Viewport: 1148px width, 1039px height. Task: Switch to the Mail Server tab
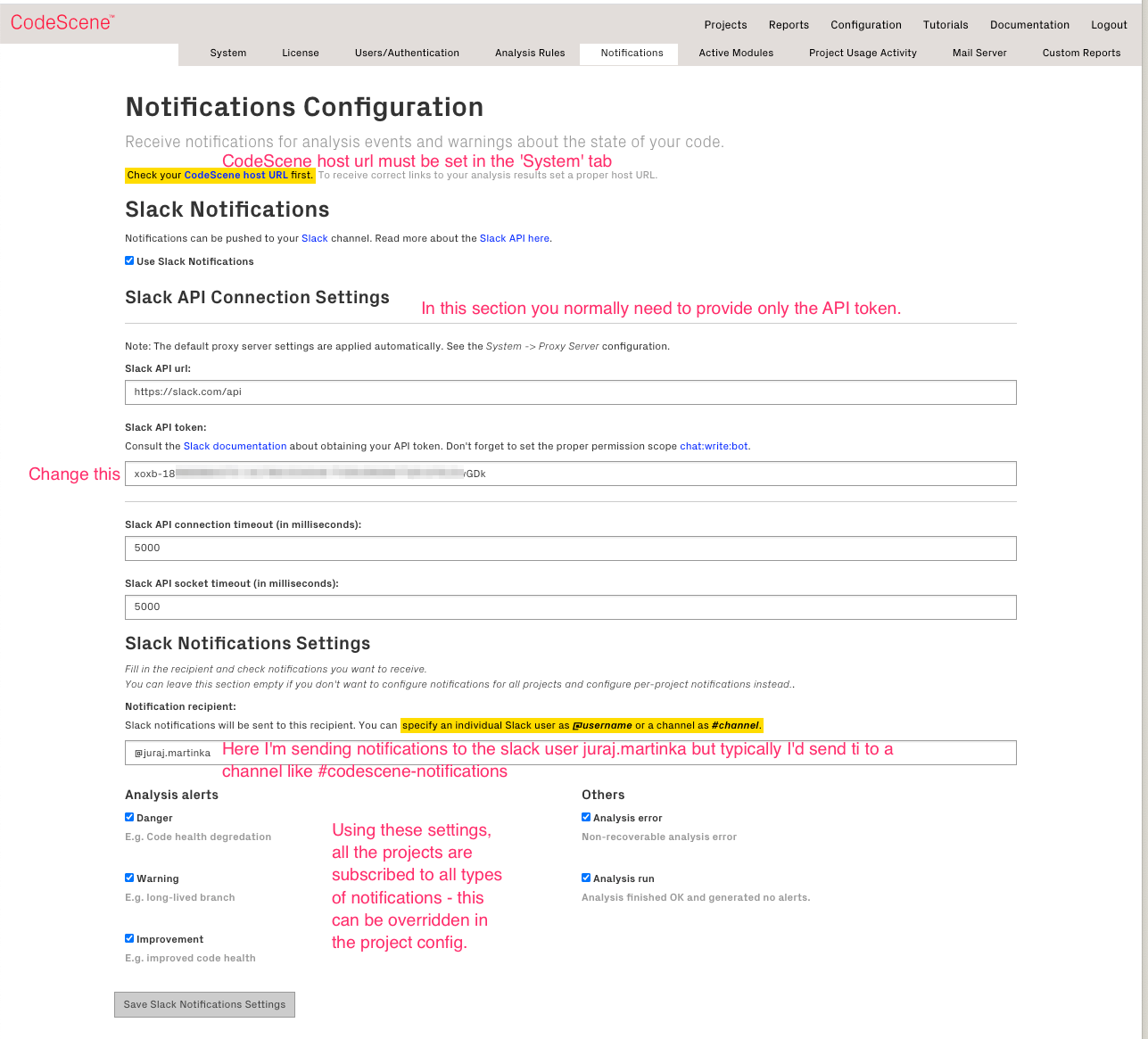pos(979,54)
